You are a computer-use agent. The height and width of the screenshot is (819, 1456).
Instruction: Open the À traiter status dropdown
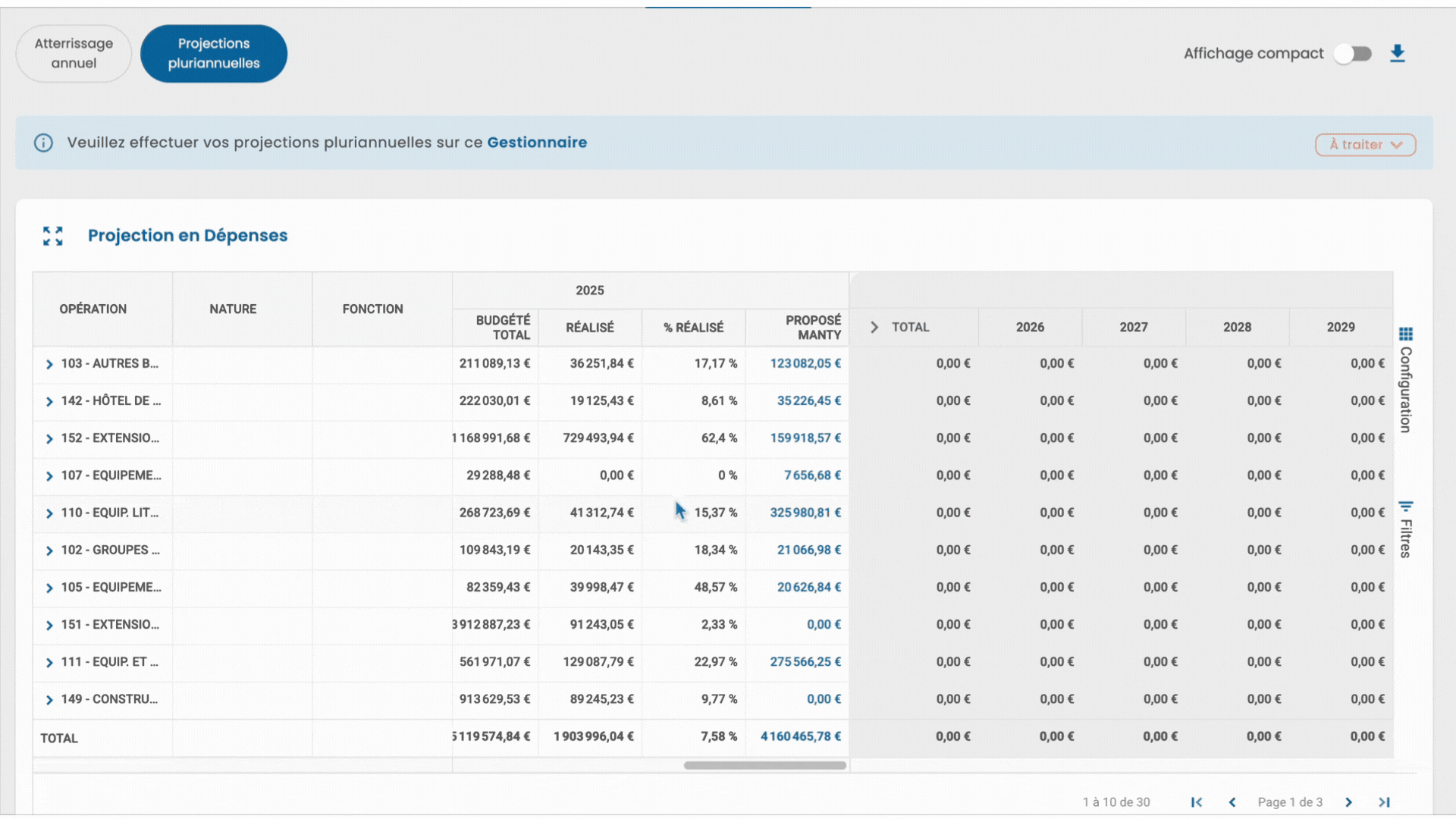1365,145
